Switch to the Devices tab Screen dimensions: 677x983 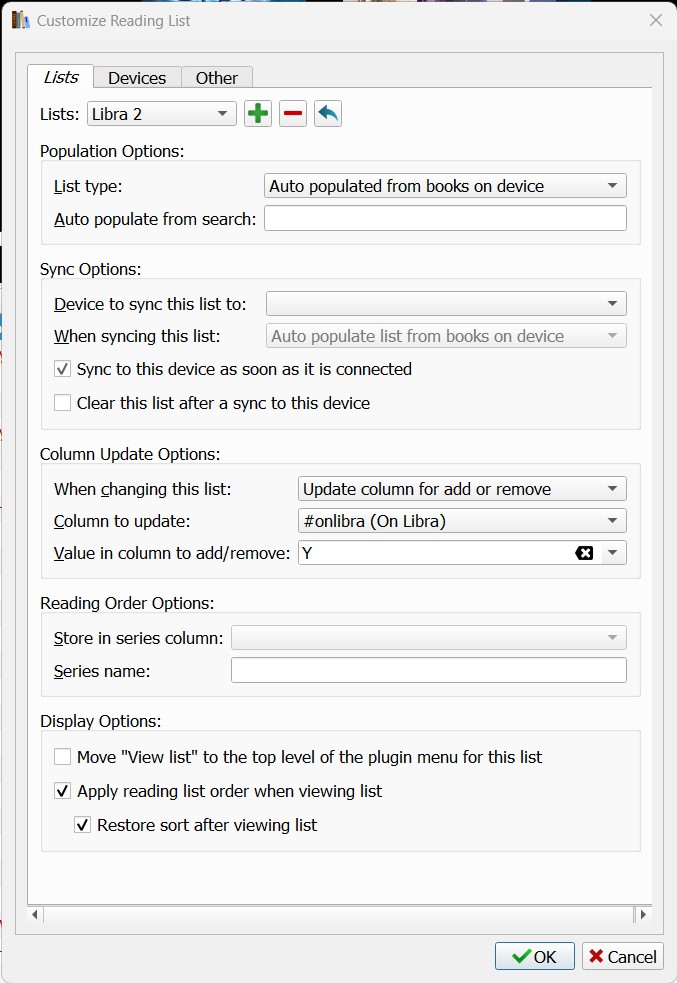137,78
